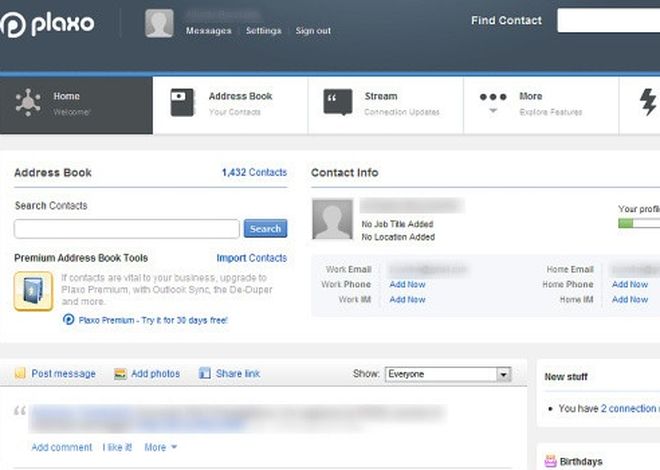Open the user avatar in the header
Viewport: 660px width, 470px height.
(159, 23)
